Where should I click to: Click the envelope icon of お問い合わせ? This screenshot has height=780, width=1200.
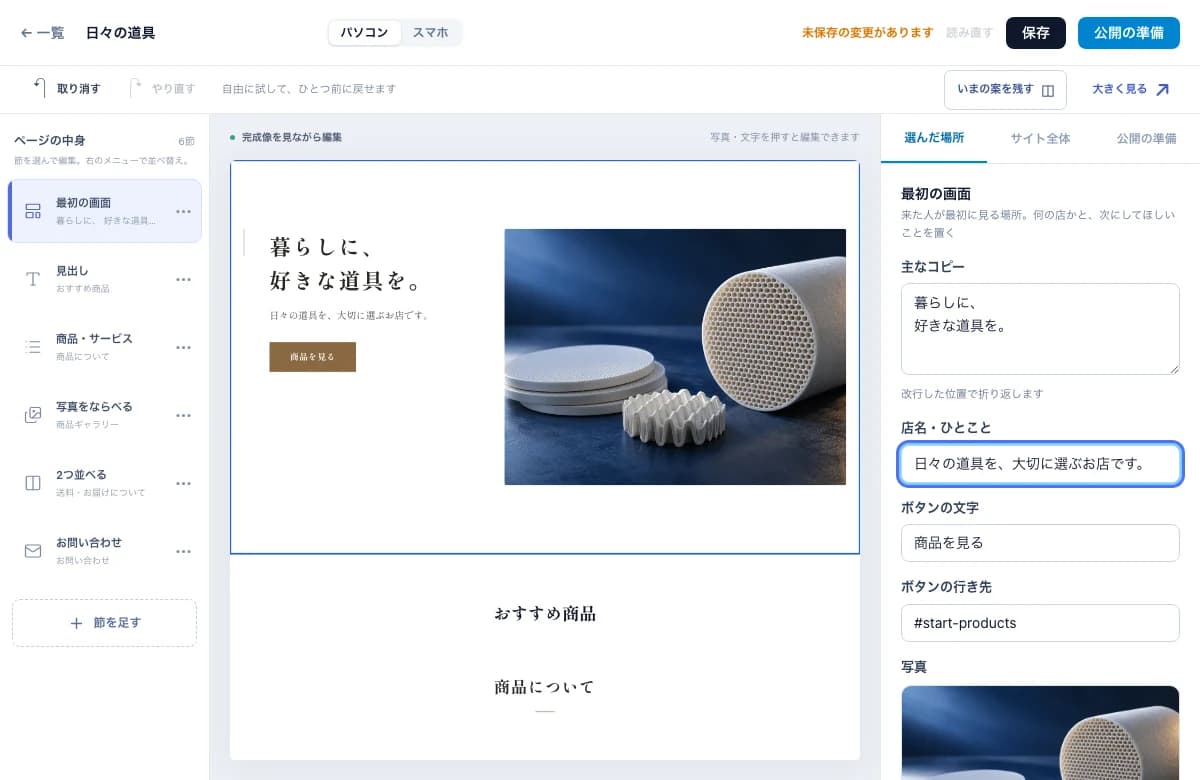point(33,551)
